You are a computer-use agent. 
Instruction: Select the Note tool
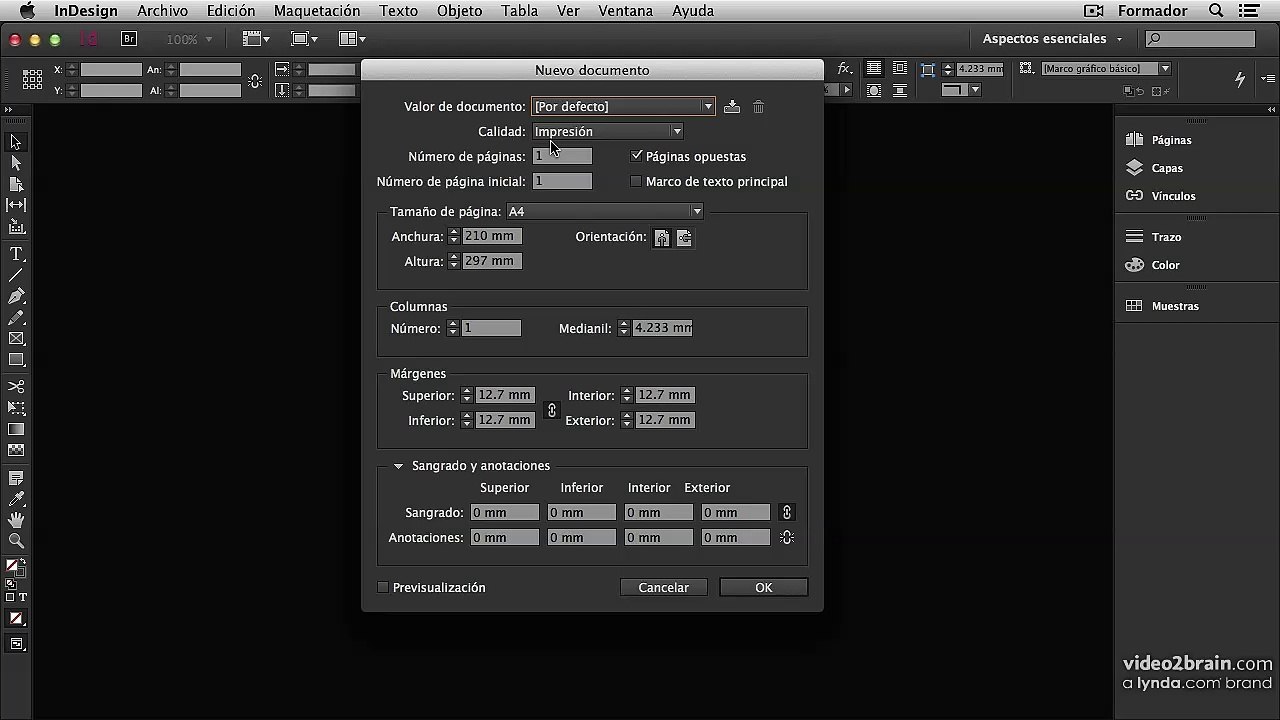coord(16,478)
